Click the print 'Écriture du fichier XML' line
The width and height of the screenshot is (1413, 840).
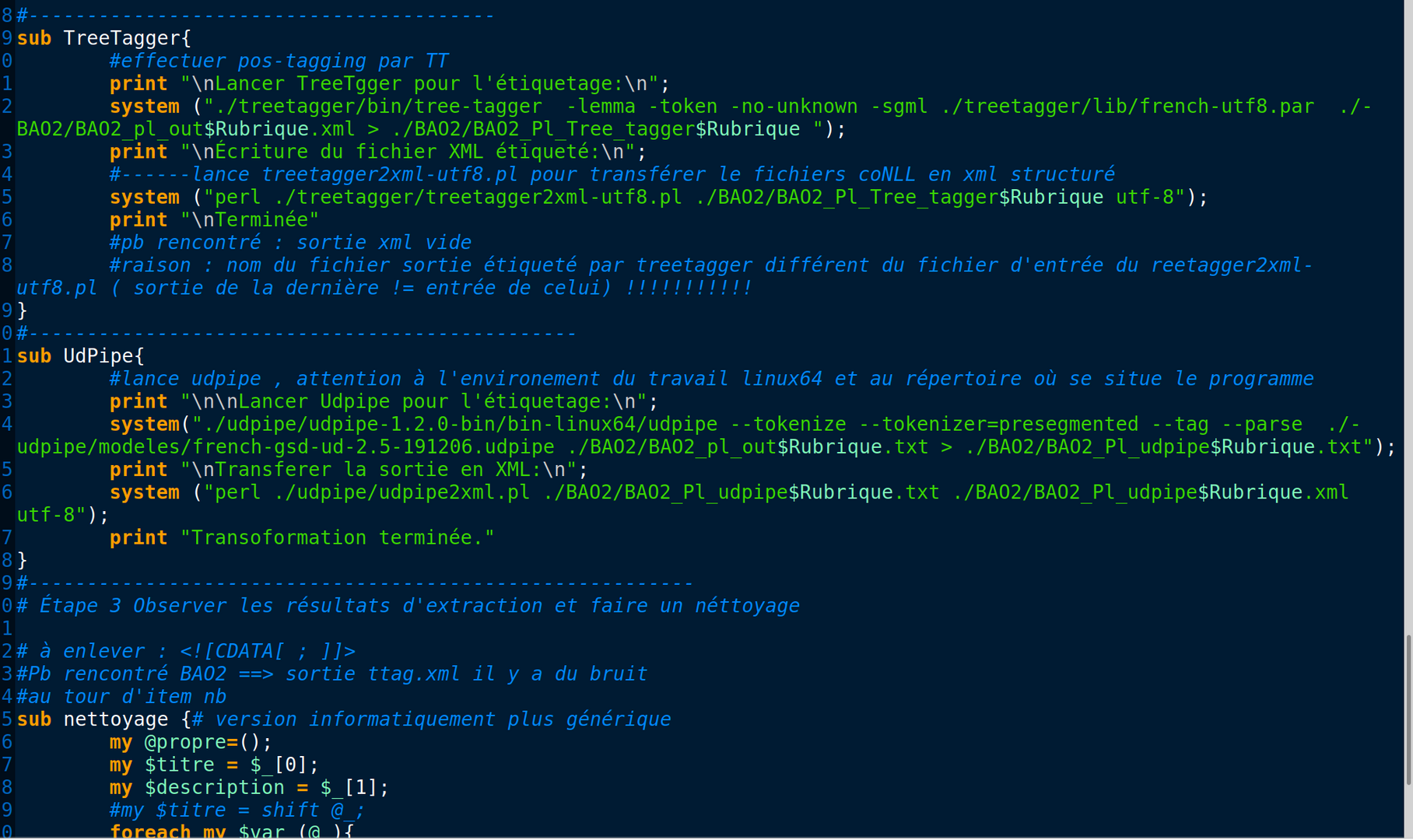point(378,152)
